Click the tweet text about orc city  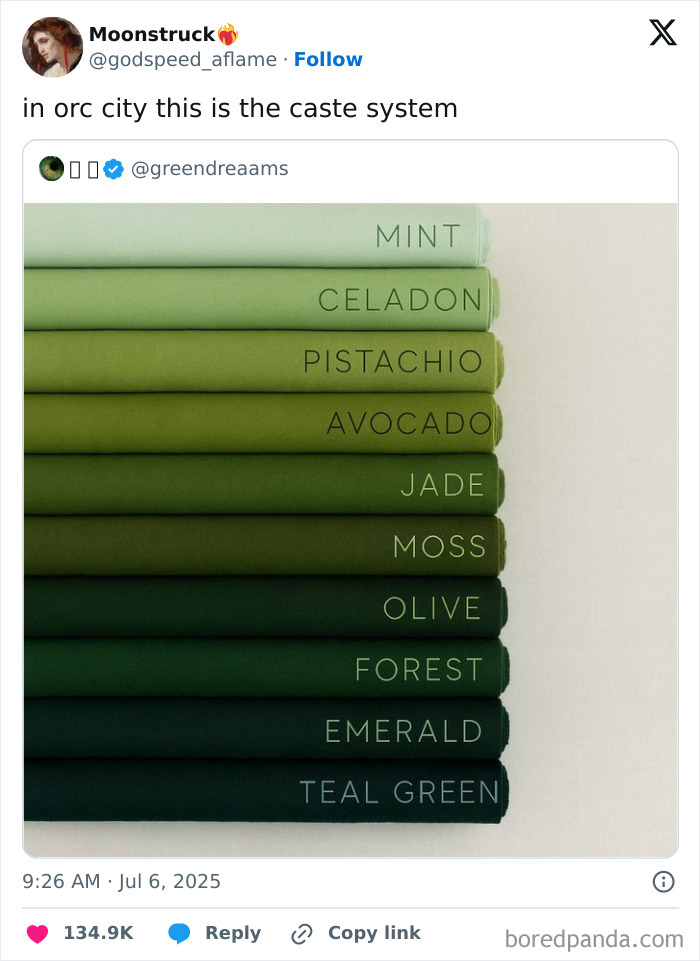pos(240,107)
